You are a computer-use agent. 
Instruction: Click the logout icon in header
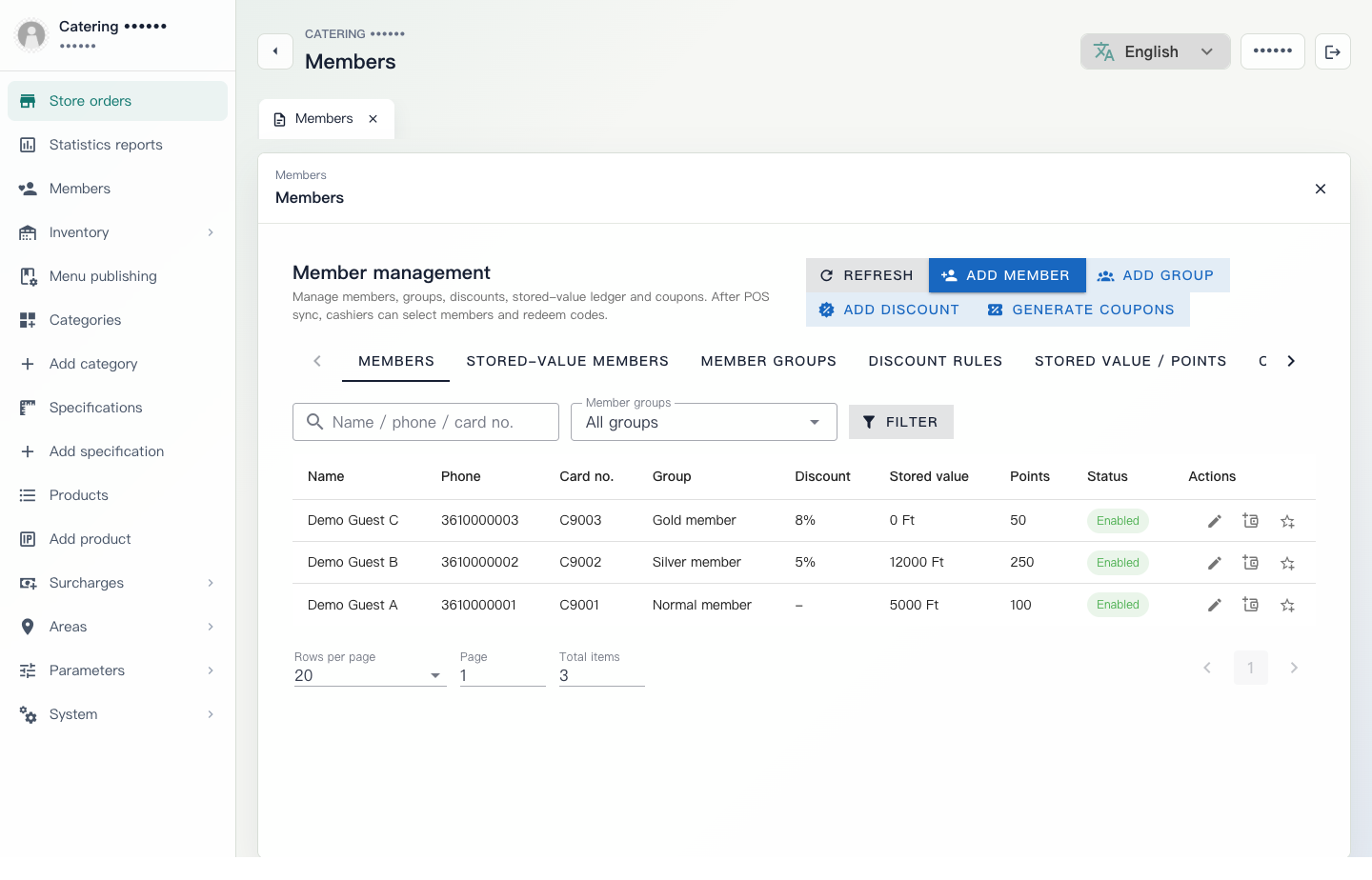click(1333, 51)
